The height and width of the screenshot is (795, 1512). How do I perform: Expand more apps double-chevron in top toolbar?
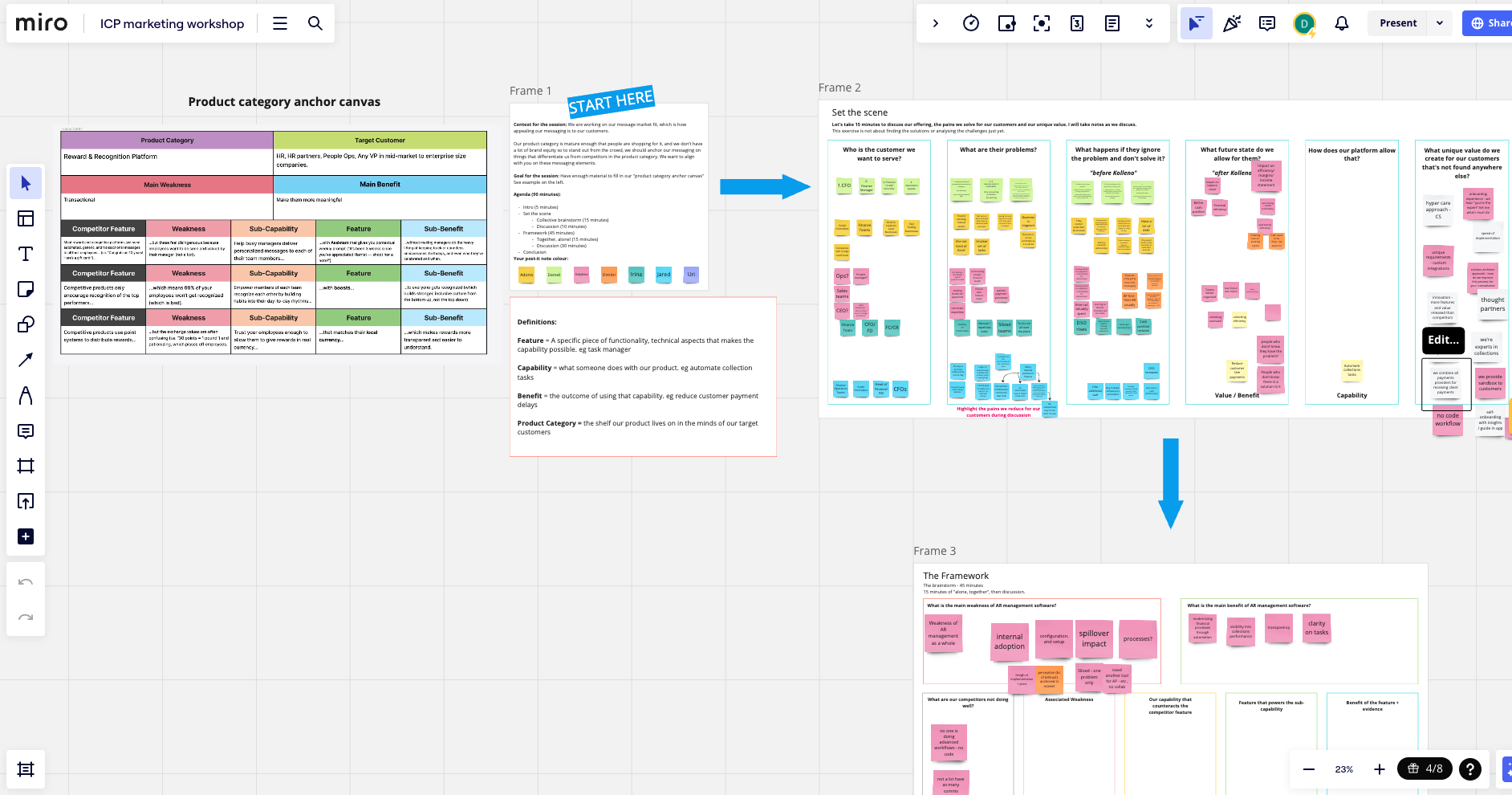pyautogui.click(x=1148, y=23)
